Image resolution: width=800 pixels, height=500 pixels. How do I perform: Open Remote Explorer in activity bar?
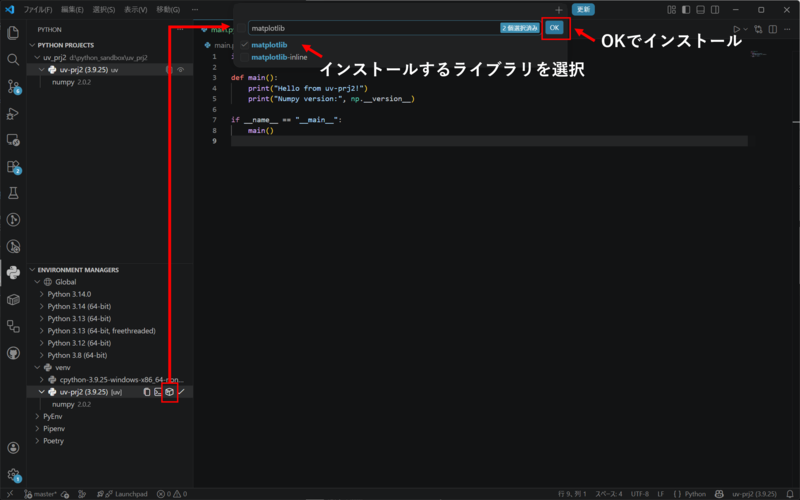coord(13,140)
